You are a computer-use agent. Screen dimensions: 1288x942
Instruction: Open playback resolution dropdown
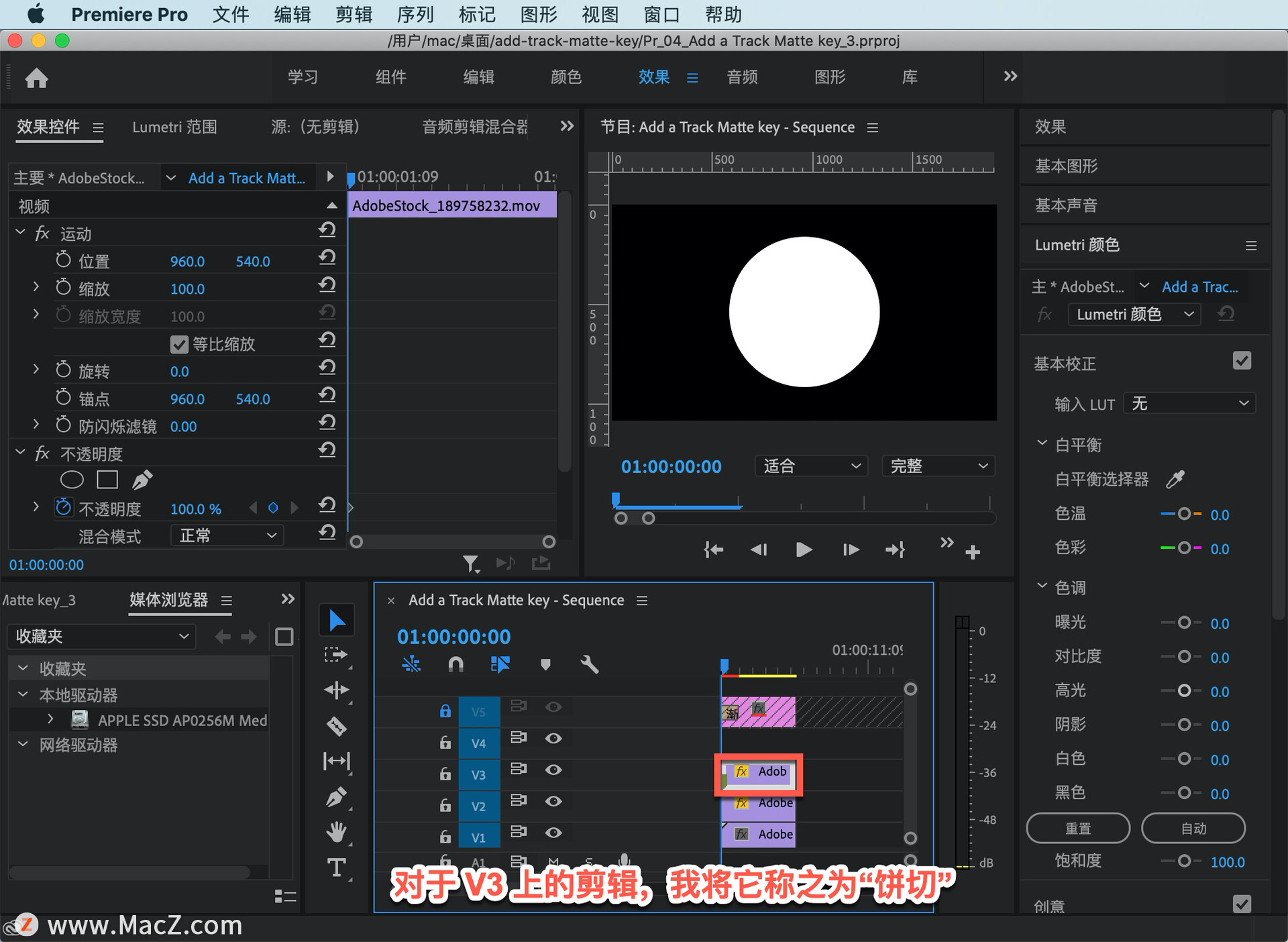pos(938,466)
